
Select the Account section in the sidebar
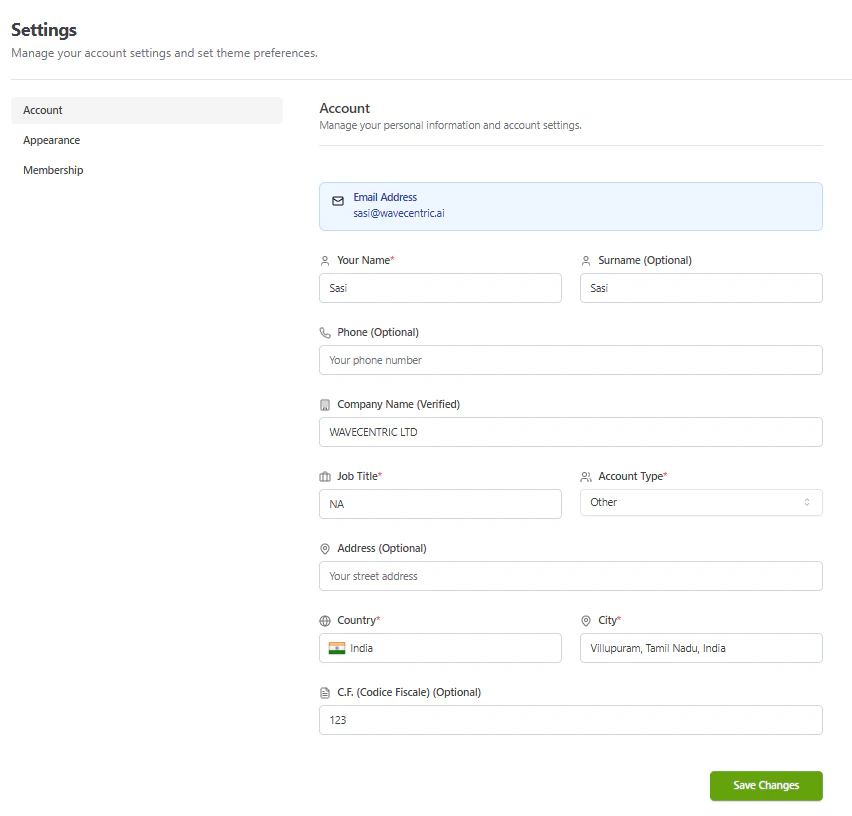pos(43,110)
